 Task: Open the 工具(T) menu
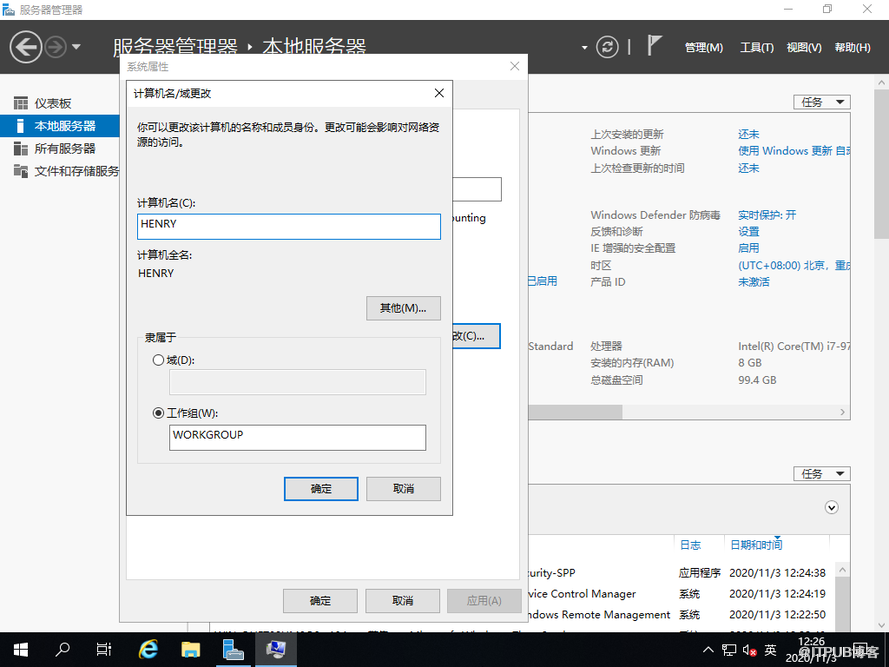tap(756, 47)
